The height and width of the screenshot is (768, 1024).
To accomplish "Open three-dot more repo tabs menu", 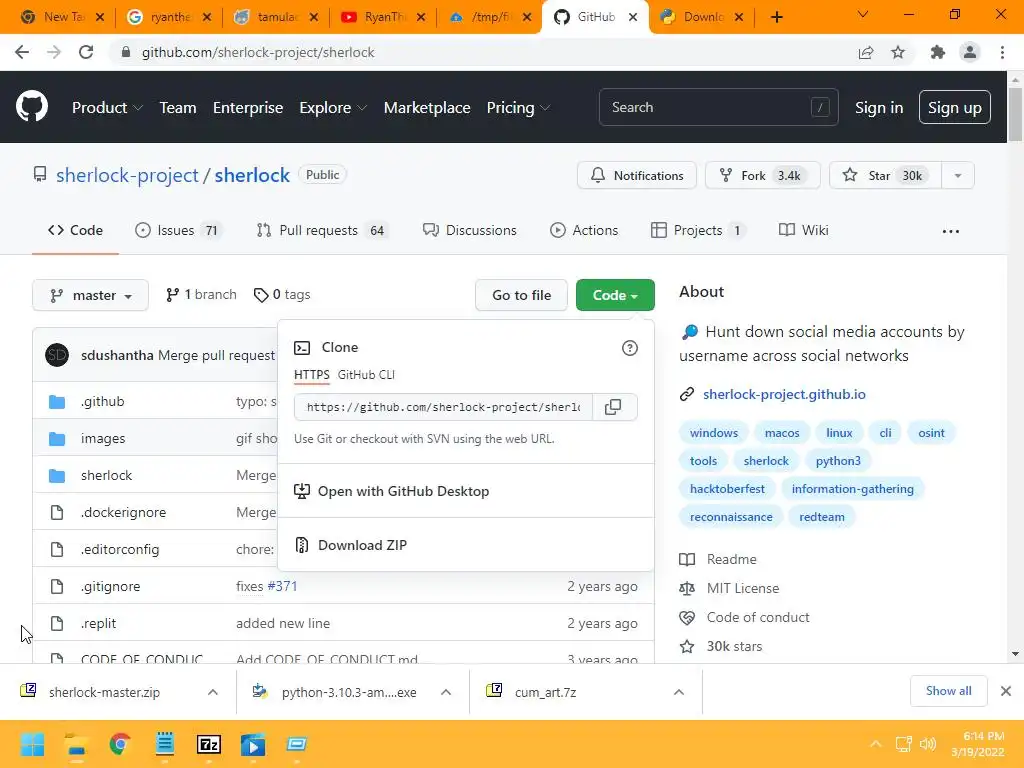I will 951,231.
